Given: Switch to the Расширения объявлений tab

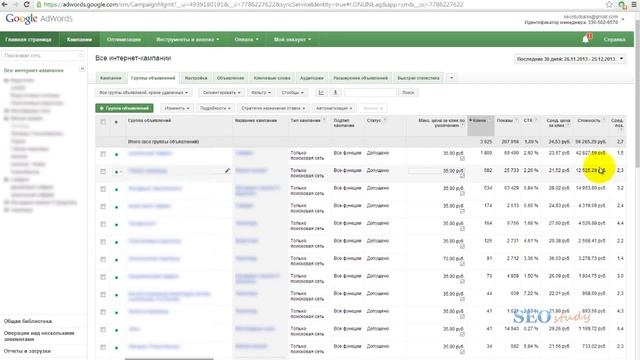Looking at the screenshot, I should 360,78.
